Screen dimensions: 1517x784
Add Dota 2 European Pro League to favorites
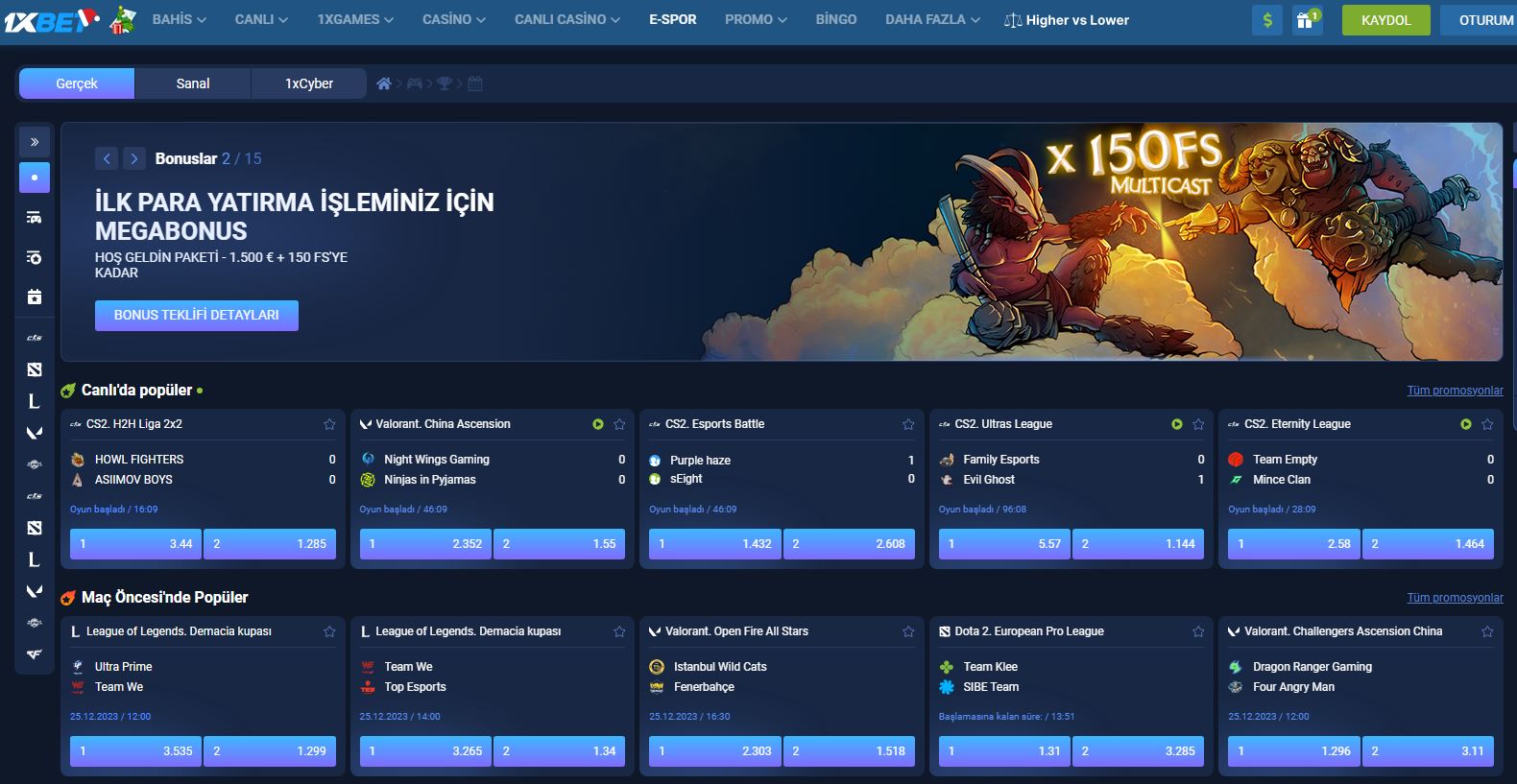pos(1198,631)
